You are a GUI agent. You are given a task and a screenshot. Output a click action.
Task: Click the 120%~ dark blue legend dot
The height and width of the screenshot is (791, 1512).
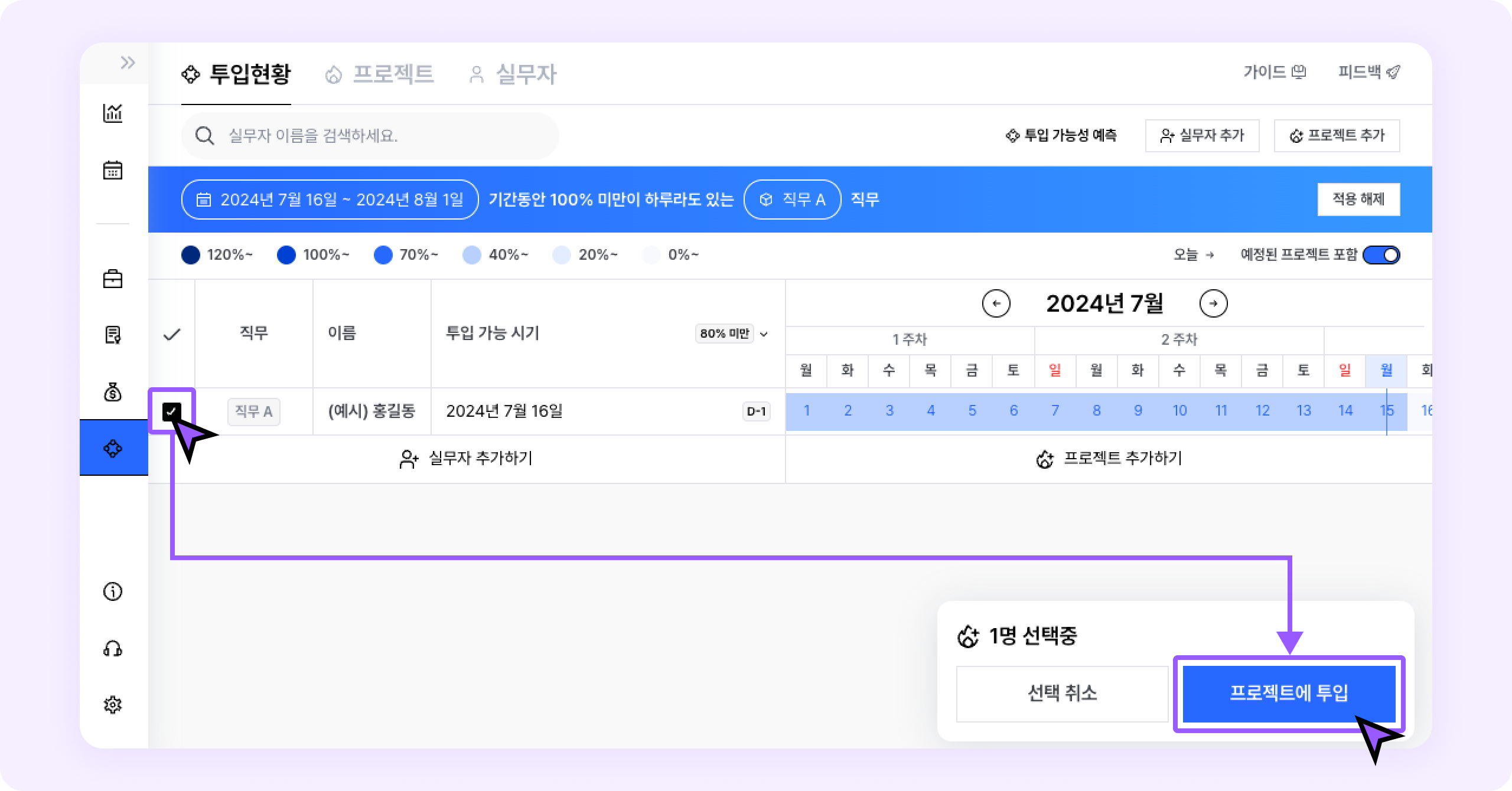(x=190, y=255)
